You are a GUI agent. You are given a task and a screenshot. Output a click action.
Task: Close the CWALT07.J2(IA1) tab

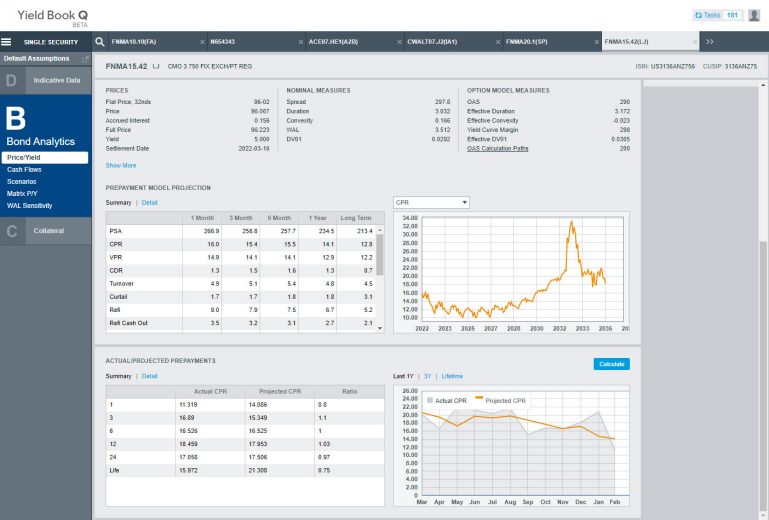[498, 42]
